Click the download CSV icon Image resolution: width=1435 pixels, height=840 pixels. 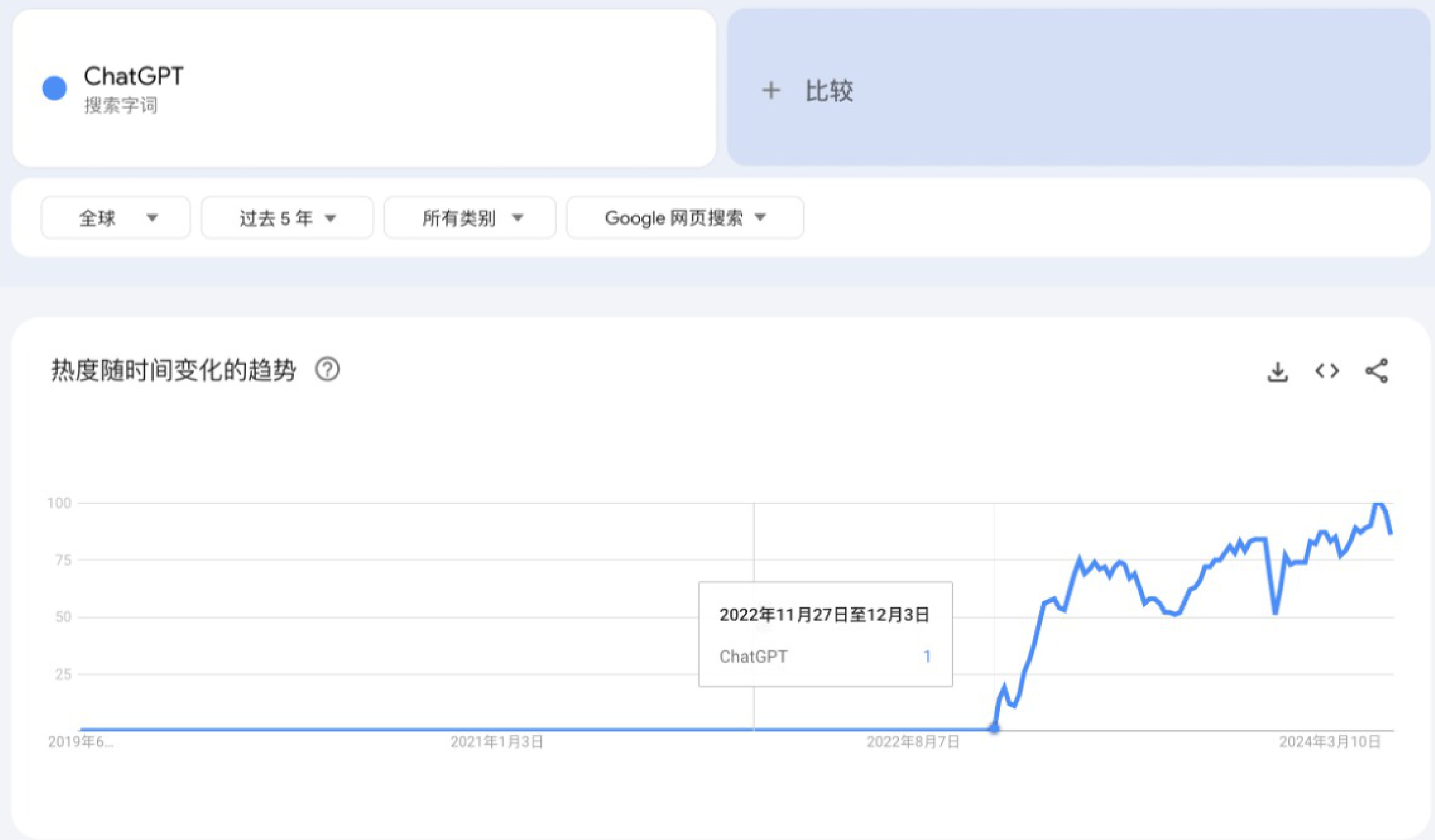(1277, 371)
